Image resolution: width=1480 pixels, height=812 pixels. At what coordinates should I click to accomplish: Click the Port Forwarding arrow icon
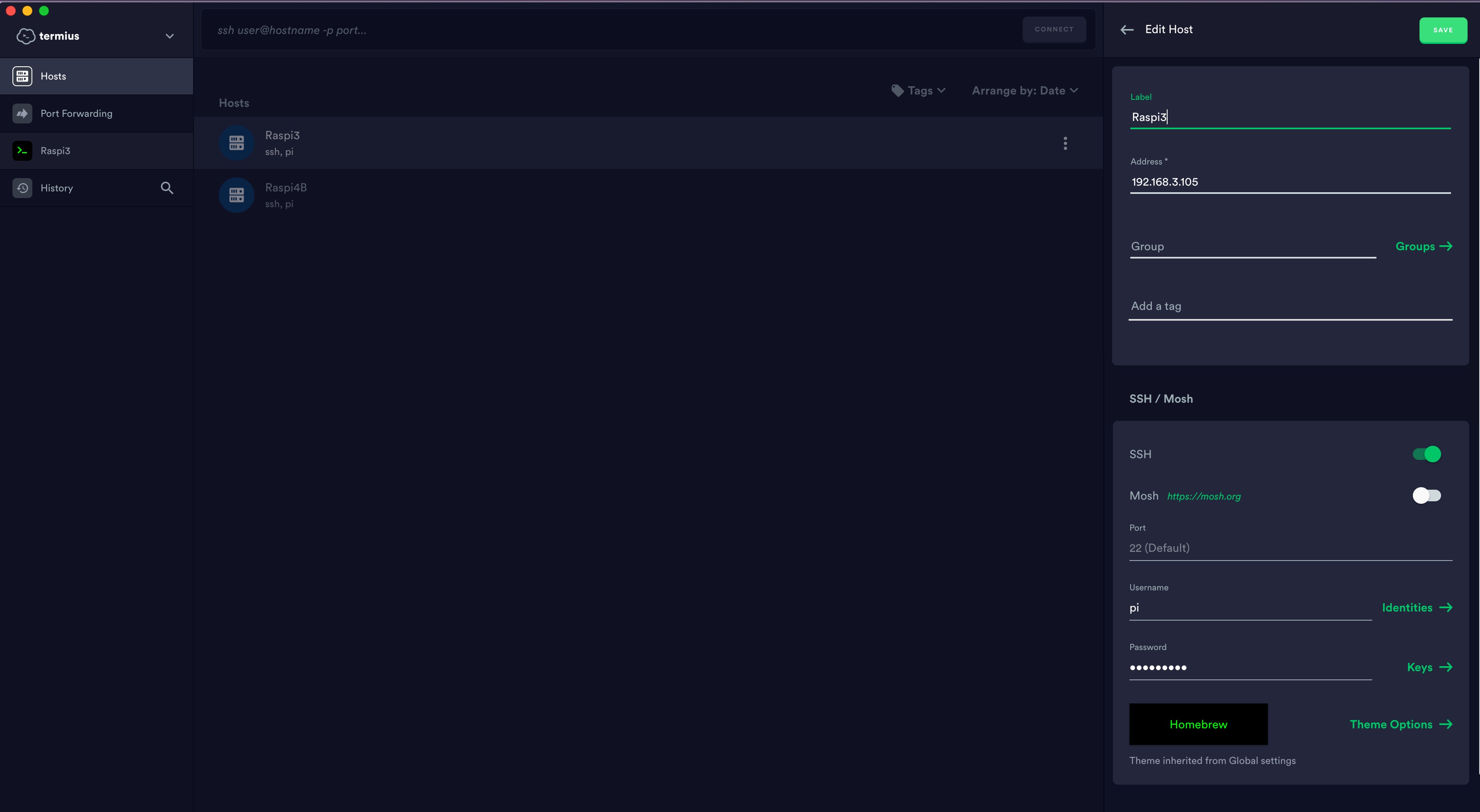(22, 114)
